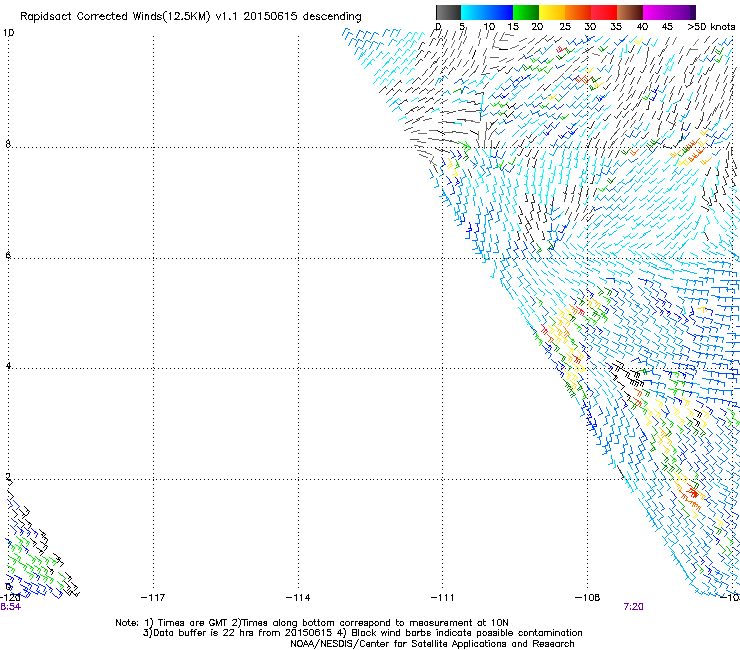
Task: Click the latitude 10 label at top left
Action: (8, 33)
